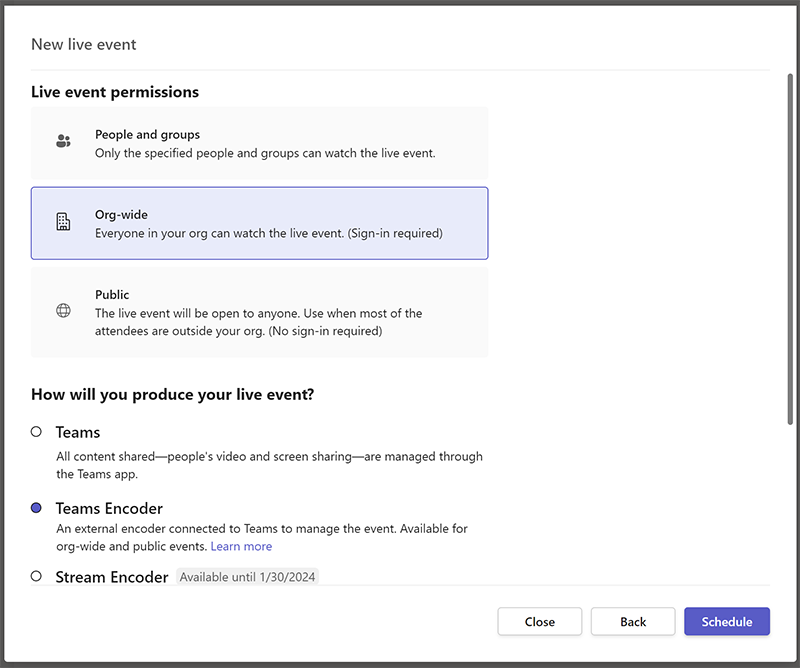Click the Schedule button
Image resolution: width=800 pixels, height=668 pixels.
point(727,621)
